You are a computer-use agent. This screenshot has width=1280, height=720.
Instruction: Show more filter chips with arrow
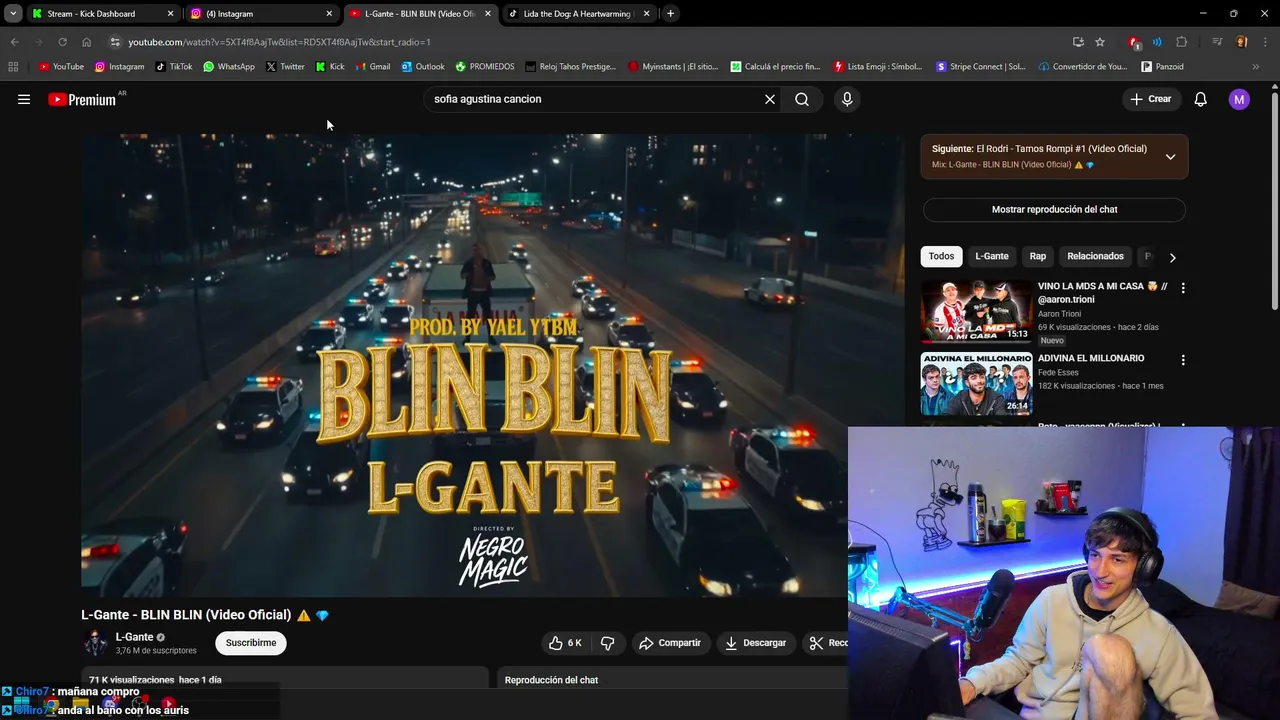pyautogui.click(x=1172, y=257)
